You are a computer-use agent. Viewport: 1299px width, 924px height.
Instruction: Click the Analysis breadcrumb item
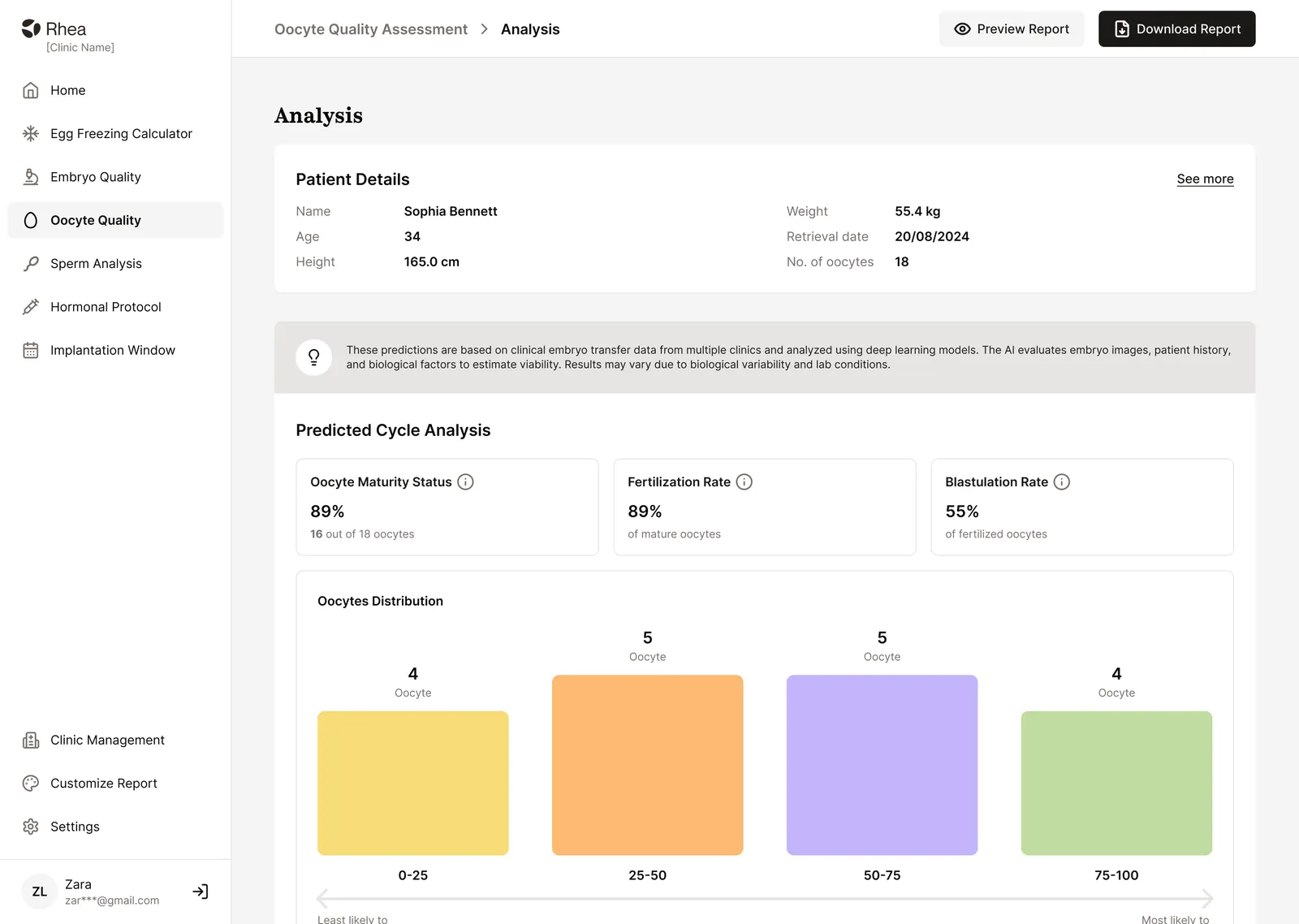tap(530, 29)
